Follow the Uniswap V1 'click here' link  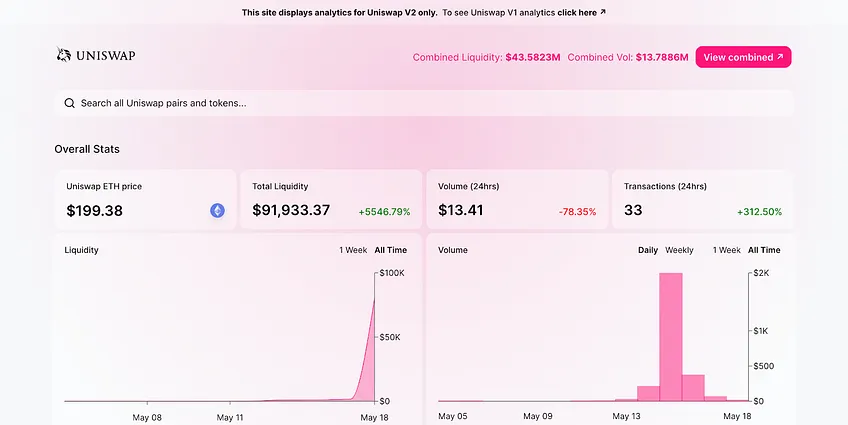coord(577,12)
